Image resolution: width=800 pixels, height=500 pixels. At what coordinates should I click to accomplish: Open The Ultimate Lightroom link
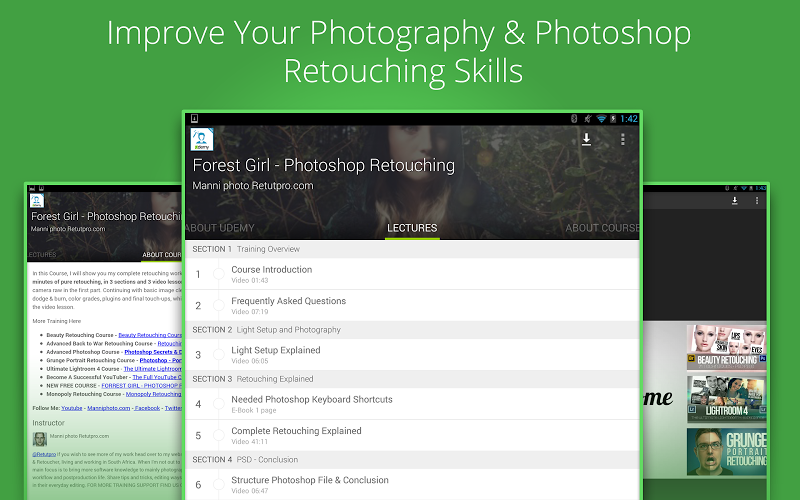pyautogui.click(x=153, y=369)
